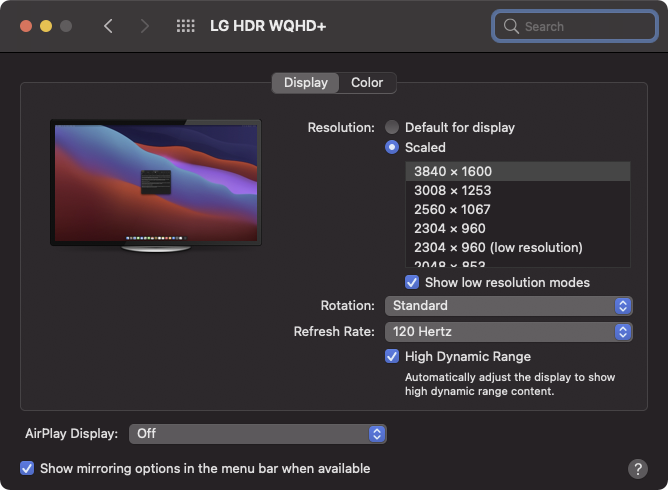Show all preferences grid icon

tap(186, 26)
